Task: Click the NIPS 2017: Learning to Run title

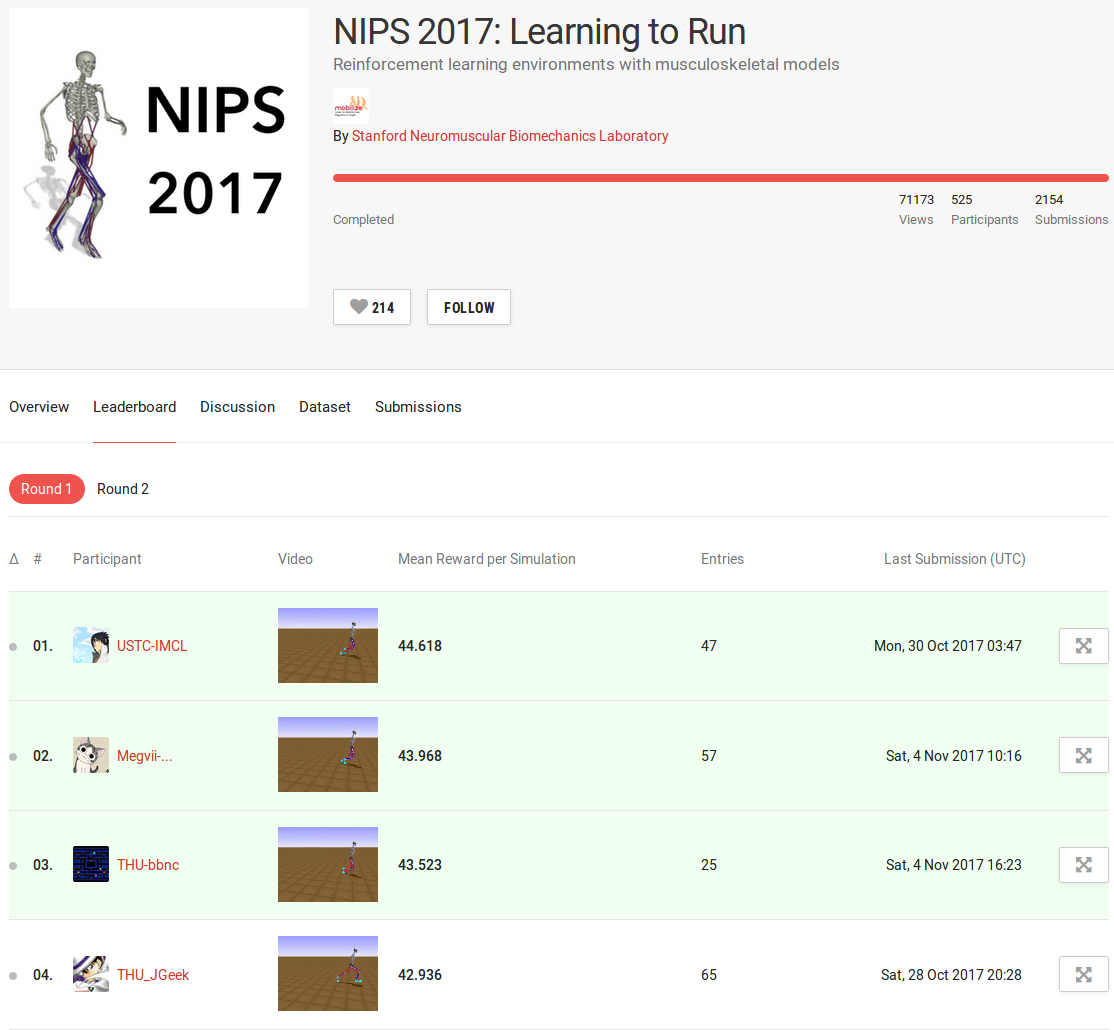Action: (539, 31)
